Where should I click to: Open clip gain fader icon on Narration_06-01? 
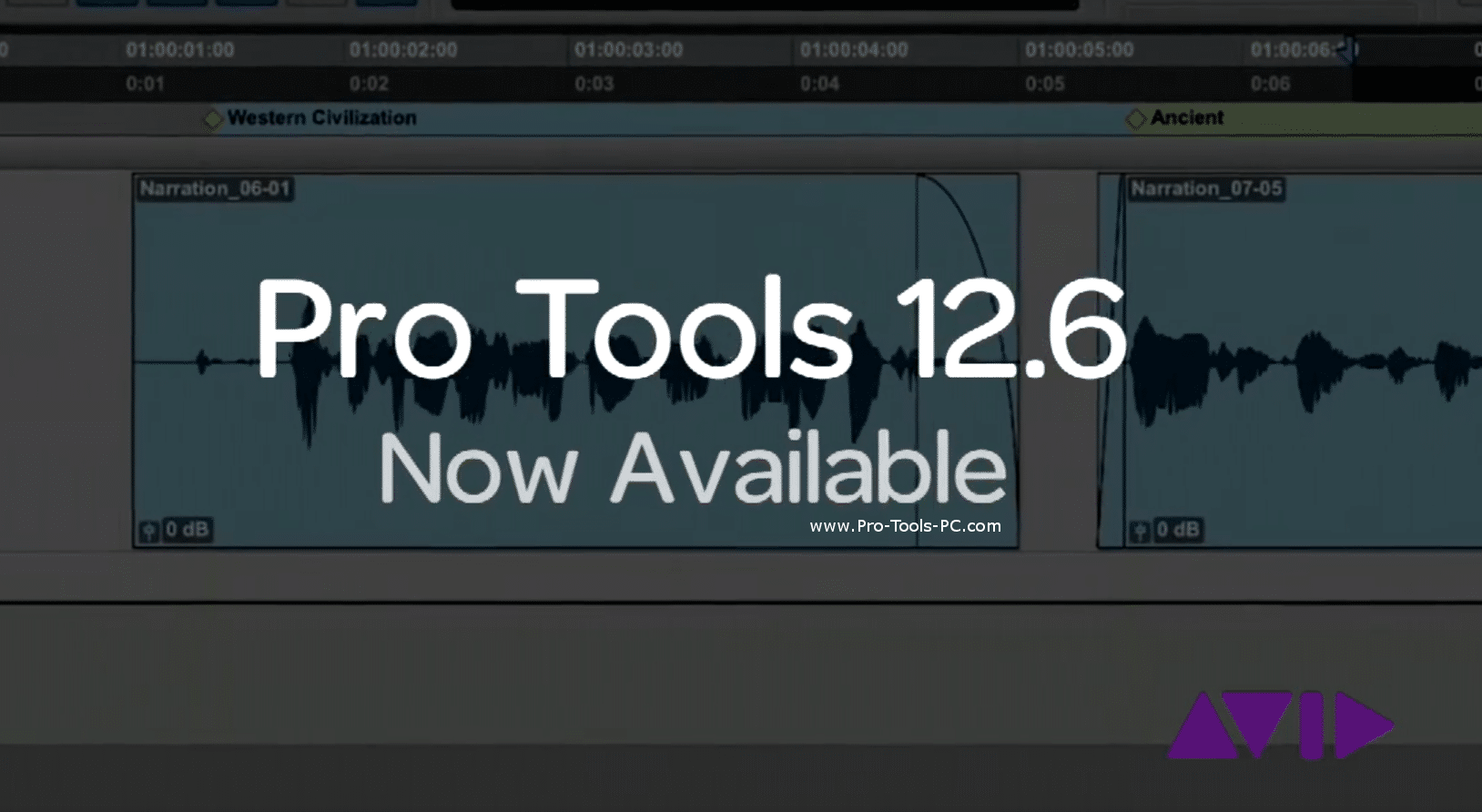coord(149,530)
